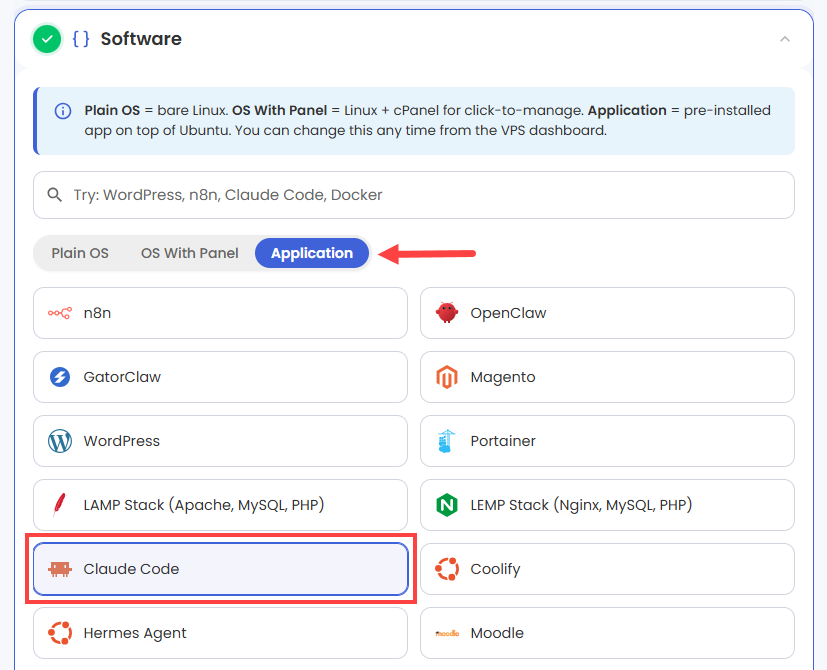
Task: Choose the n8n application card
Action: pyautogui.click(x=220, y=313)
